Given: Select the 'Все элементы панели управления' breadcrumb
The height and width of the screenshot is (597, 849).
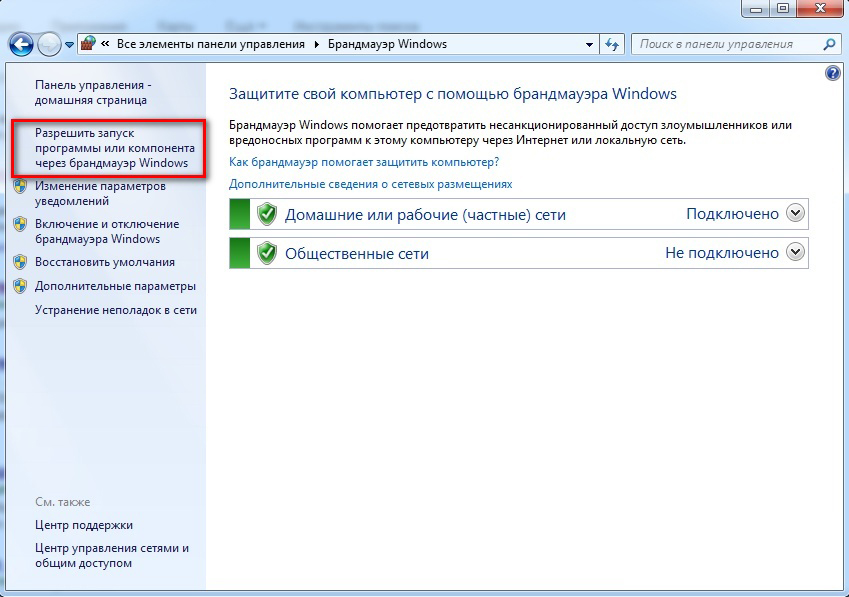Looking at the screenshot, I should point(211,44).
